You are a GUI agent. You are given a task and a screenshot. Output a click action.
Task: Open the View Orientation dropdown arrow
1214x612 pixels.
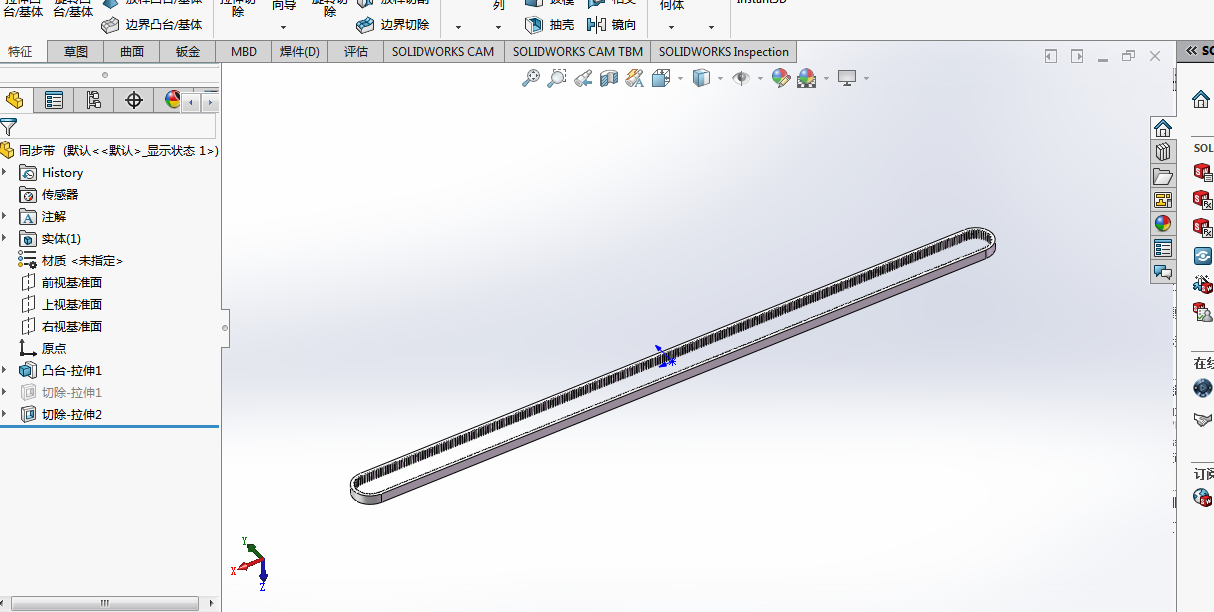coord(680,78)
